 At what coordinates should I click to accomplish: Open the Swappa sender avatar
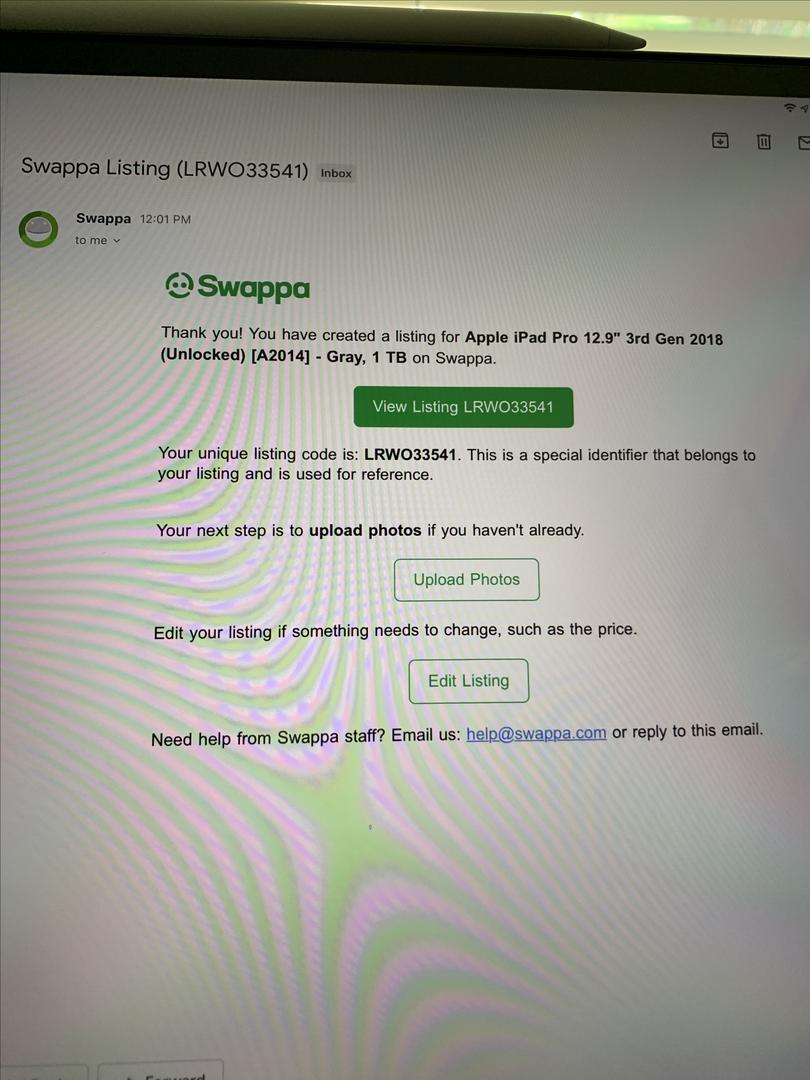(x=38, y=229)
